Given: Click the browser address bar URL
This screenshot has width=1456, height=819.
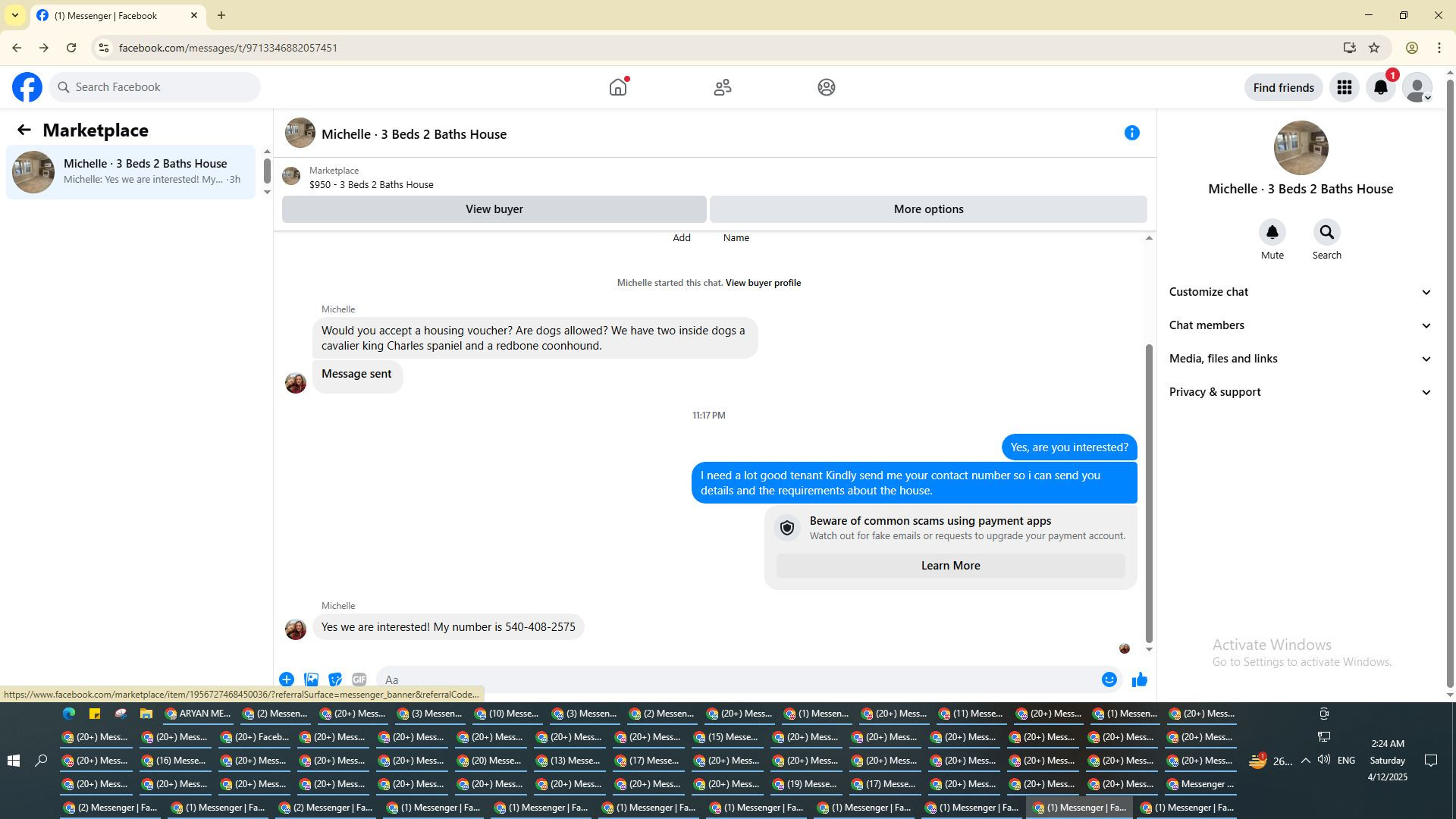Looking at the screenshot, I should click(228, 48).
